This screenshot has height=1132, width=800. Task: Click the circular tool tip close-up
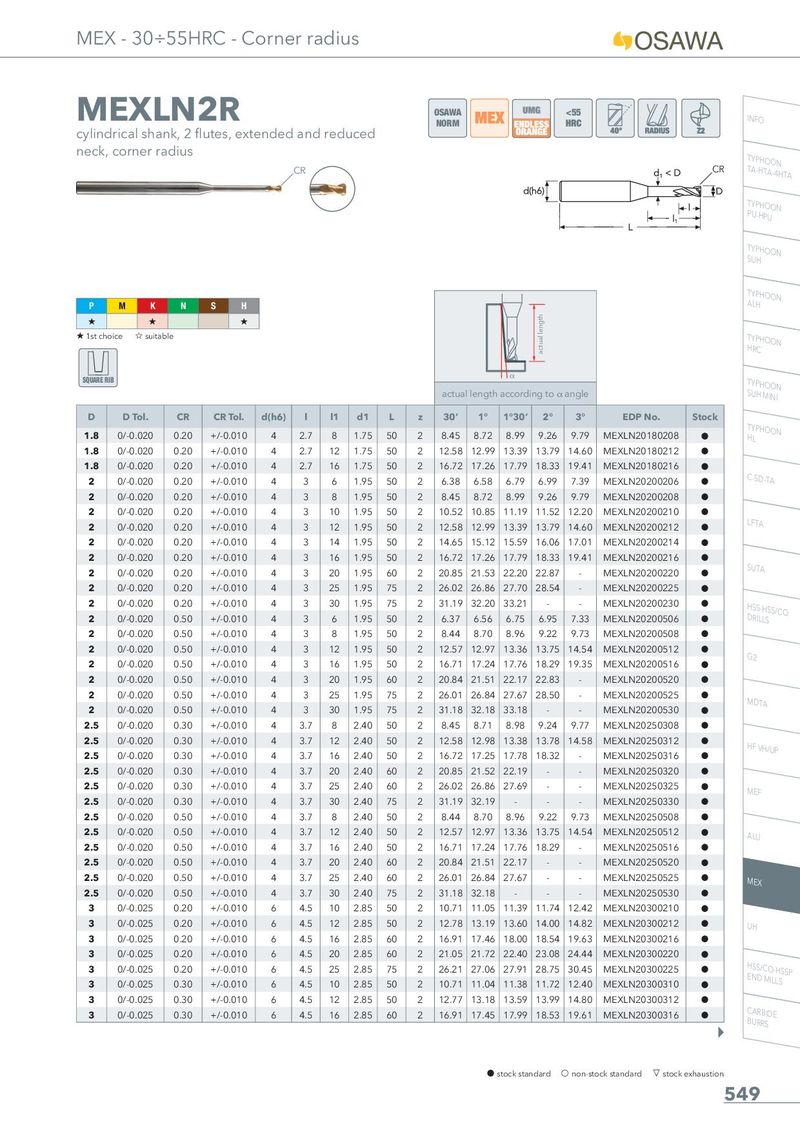pyautogui.click(x=332, y=188)
